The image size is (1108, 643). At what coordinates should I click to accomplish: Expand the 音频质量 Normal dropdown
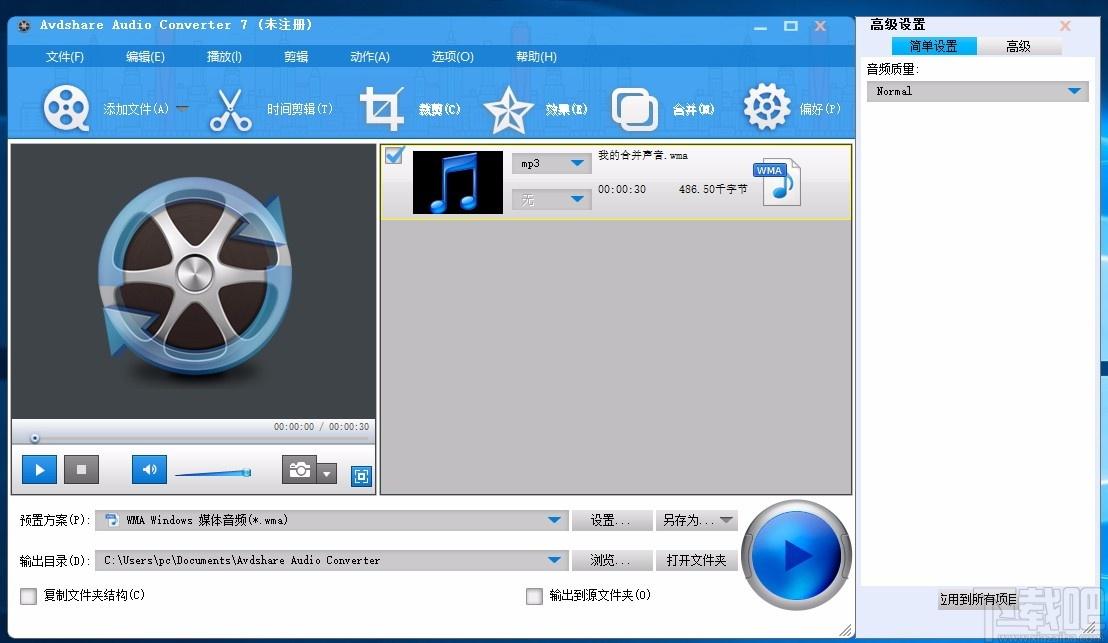coord(977,91)
